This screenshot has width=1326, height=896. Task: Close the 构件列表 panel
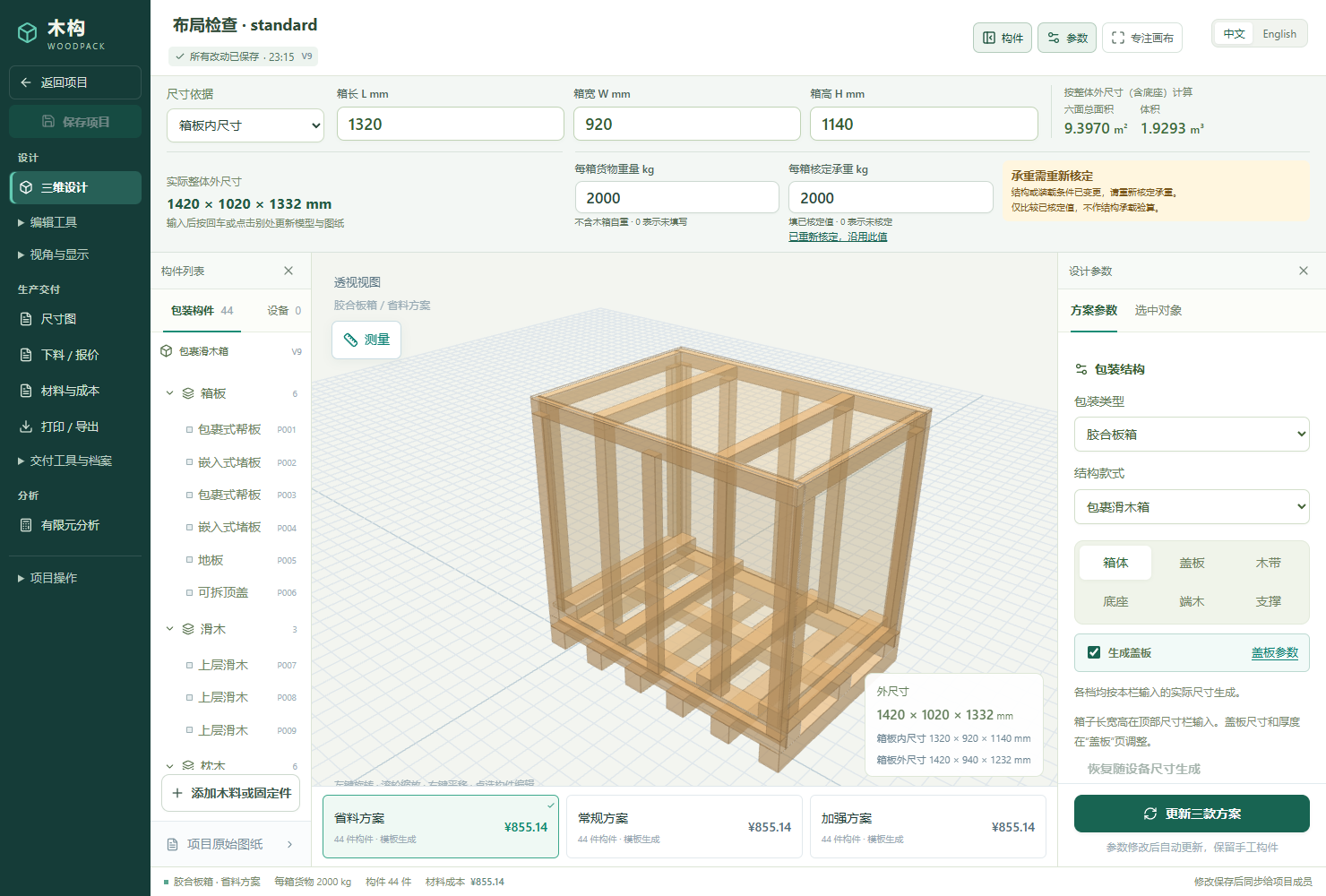pos(288,271)
